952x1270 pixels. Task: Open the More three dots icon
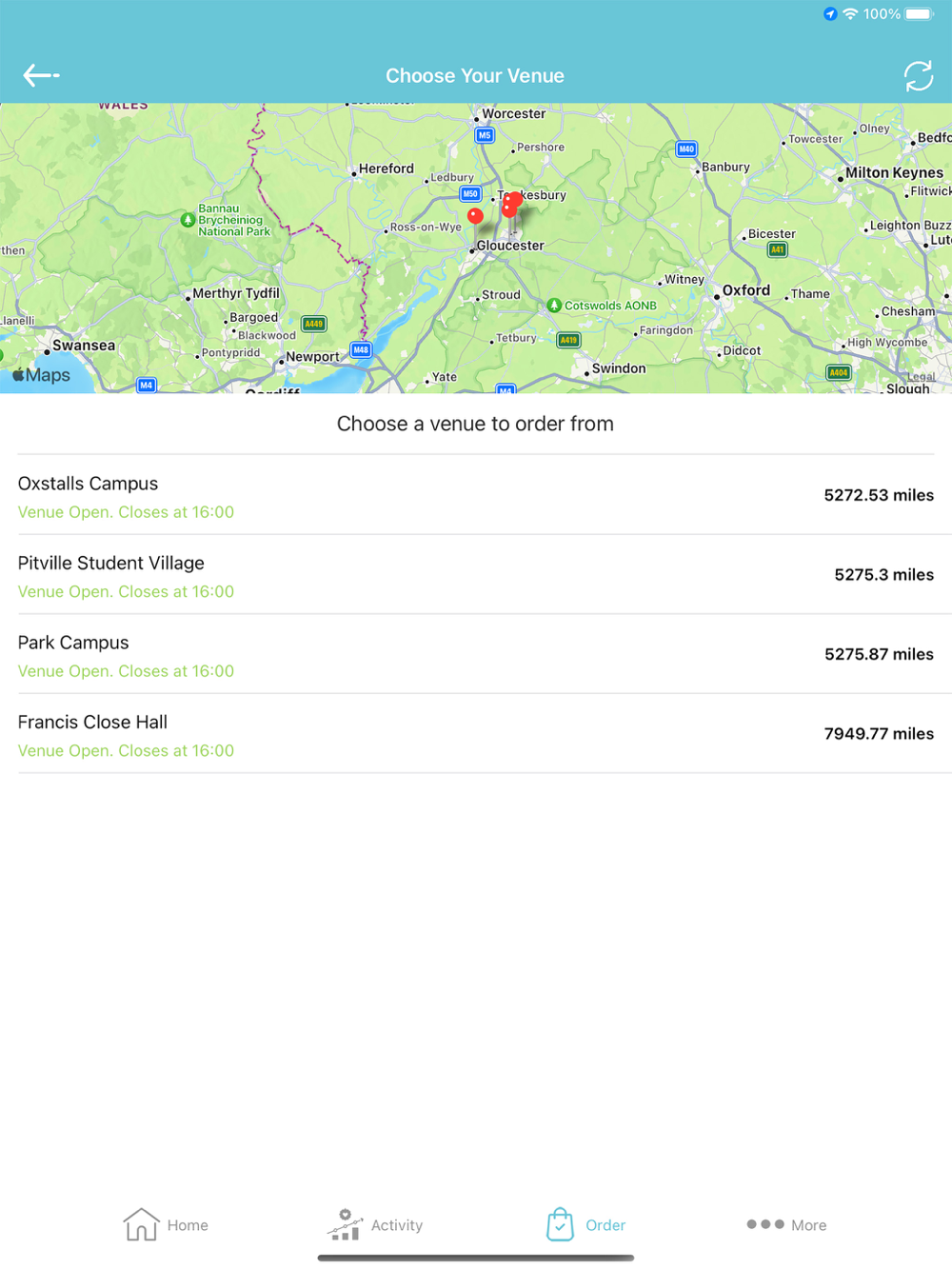[x=765, y=1224]
